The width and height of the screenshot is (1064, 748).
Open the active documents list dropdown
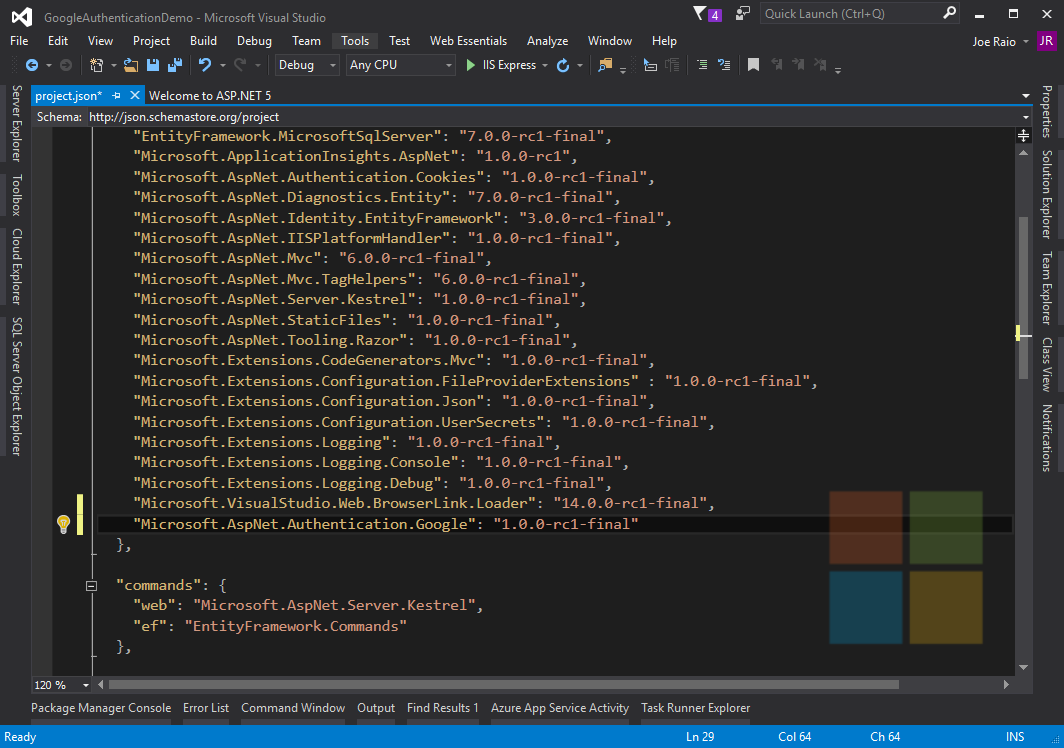coord(1025,96)
